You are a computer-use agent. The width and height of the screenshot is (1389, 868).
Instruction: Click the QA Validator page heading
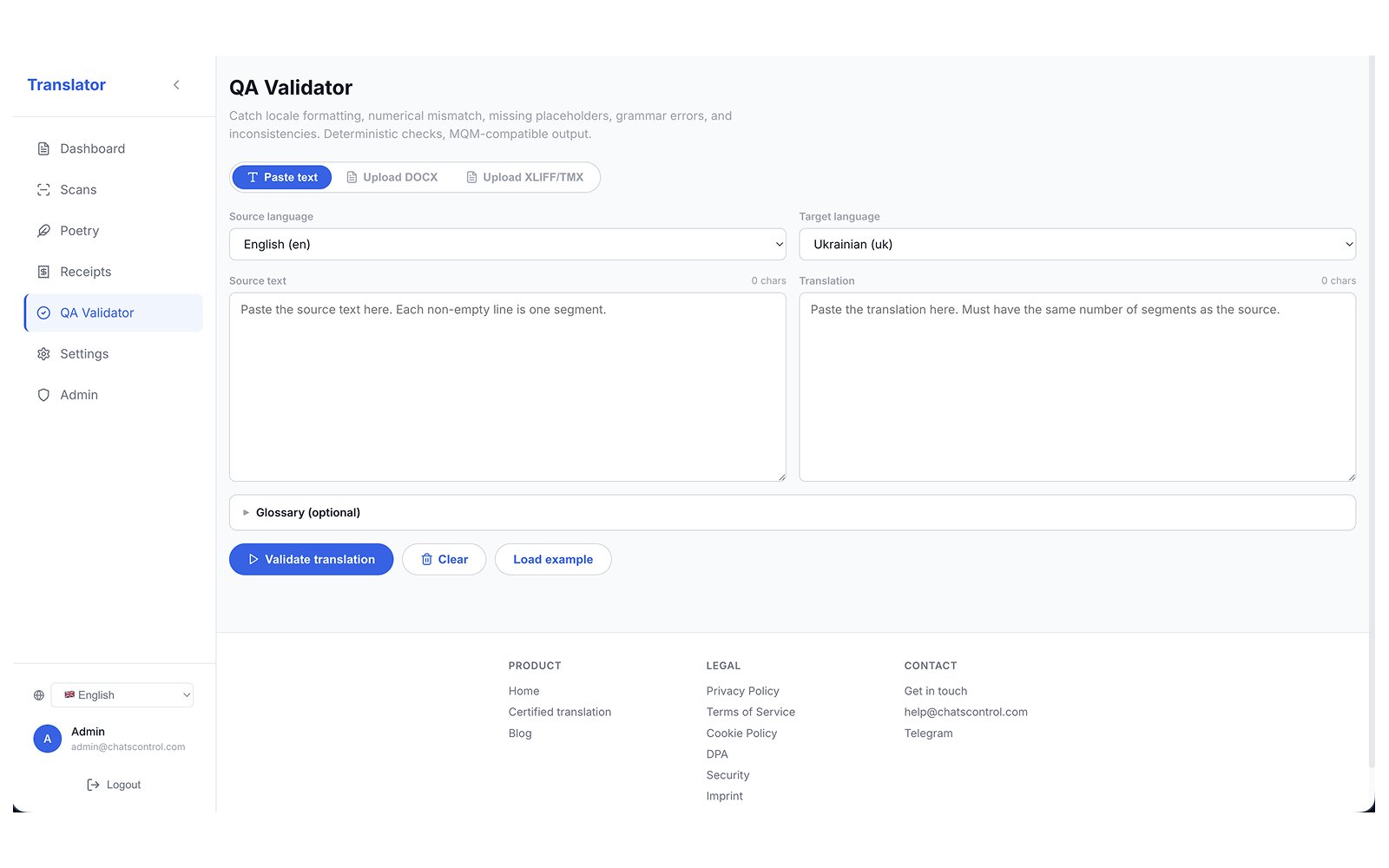point(291,88)
